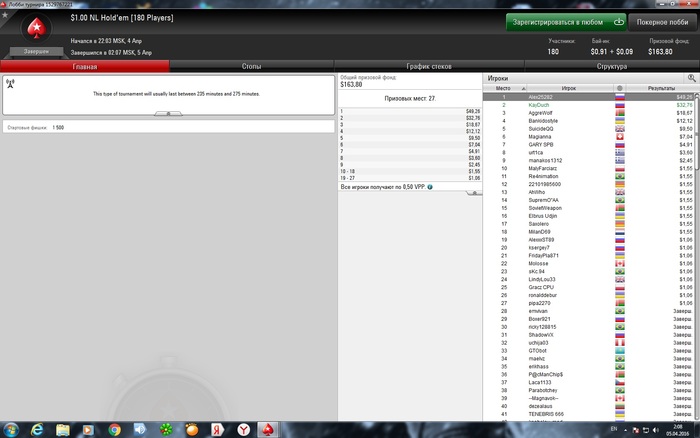
Task: Select player row Alex25282
Action: tap(588, 97)
